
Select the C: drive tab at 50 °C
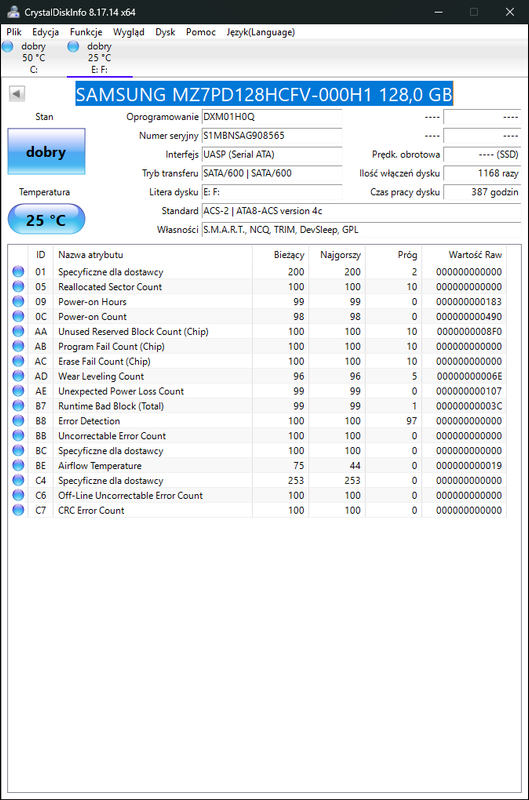[33, 58]
